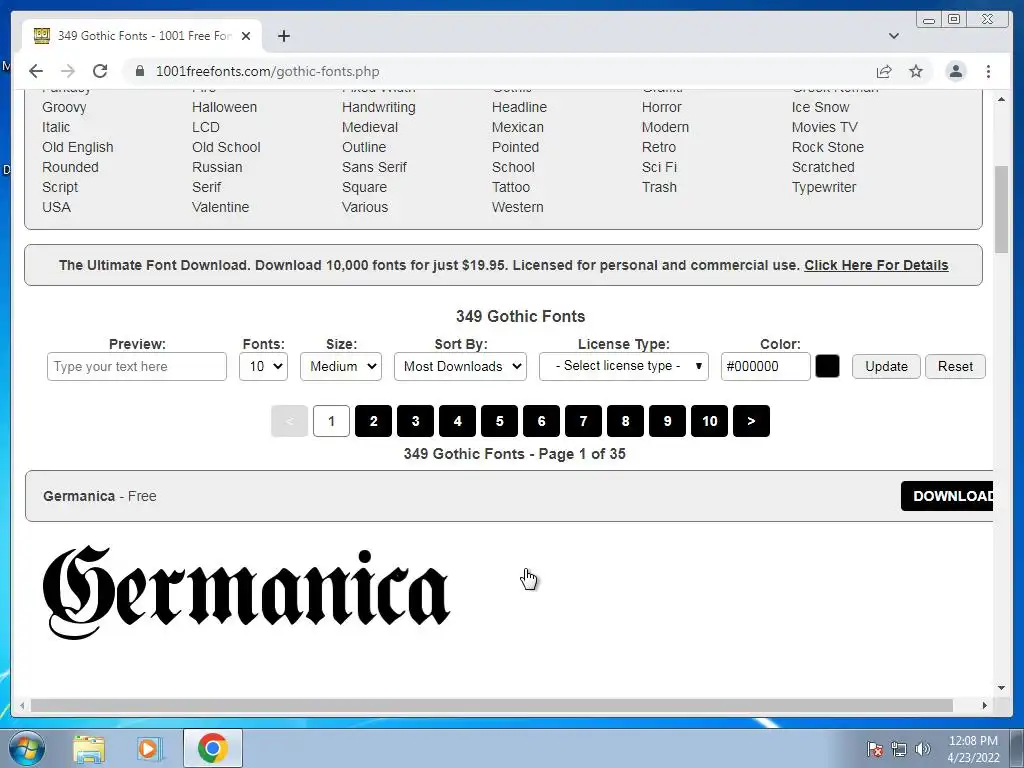
Task: Click the browser forward arrow
Action: (68, 71)
